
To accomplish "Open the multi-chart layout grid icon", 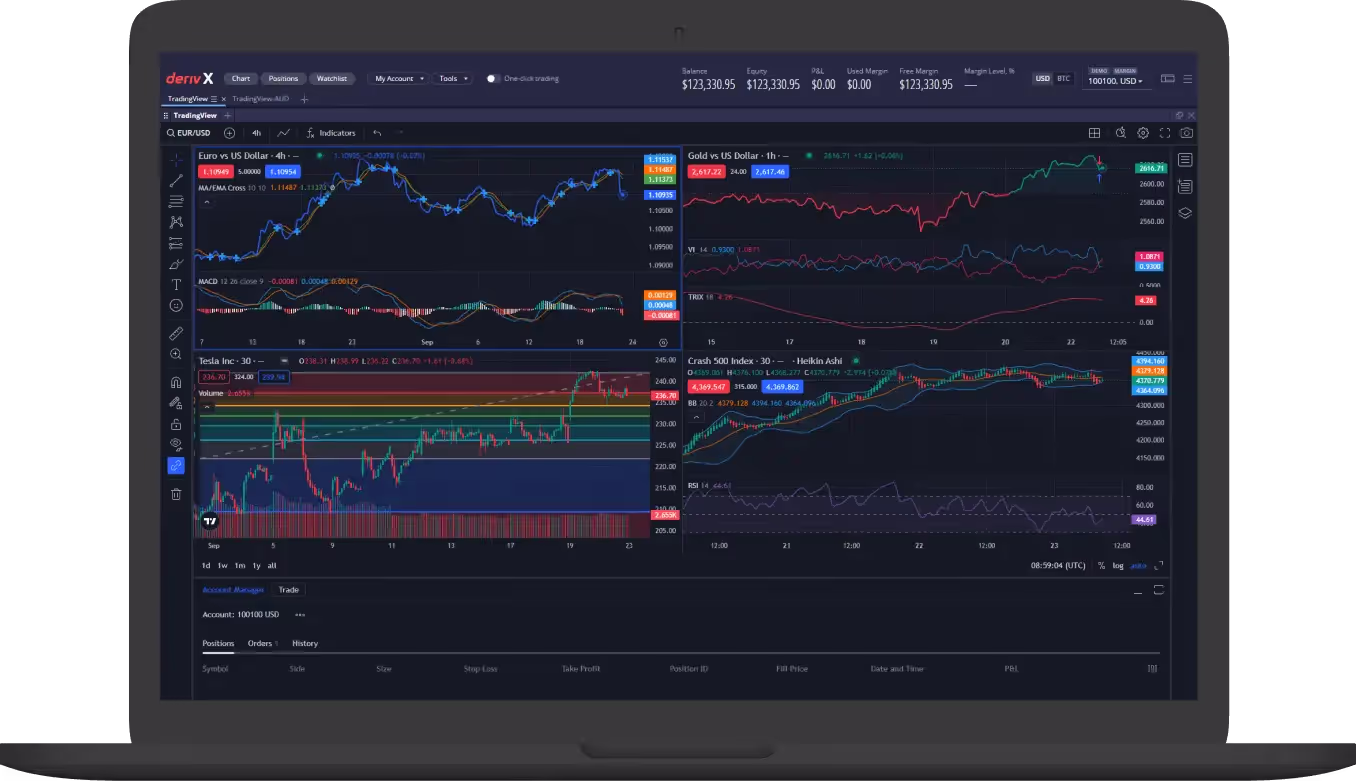I will pyautogui.click(x=1094, y=133).
